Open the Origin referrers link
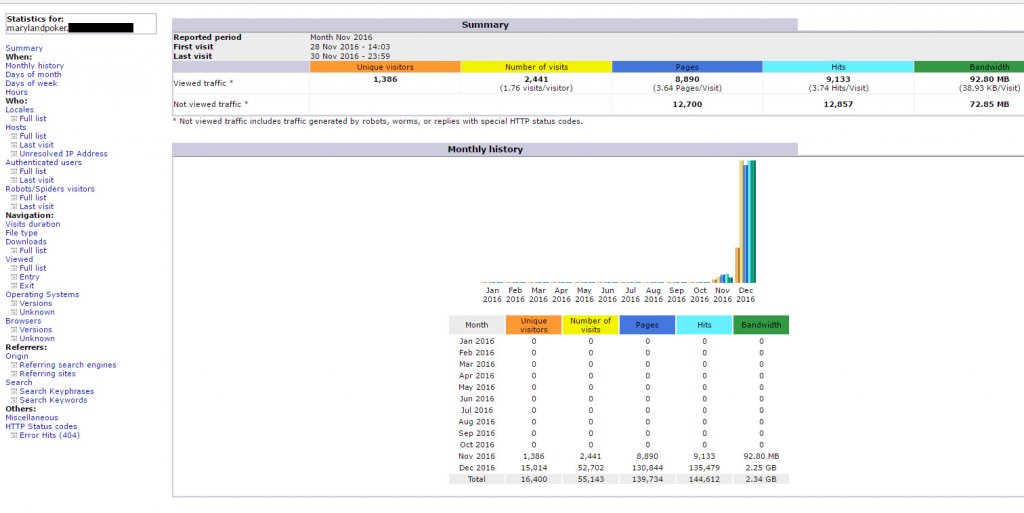Viewport: 1024px width, 513px height. [x=17, y=356]
